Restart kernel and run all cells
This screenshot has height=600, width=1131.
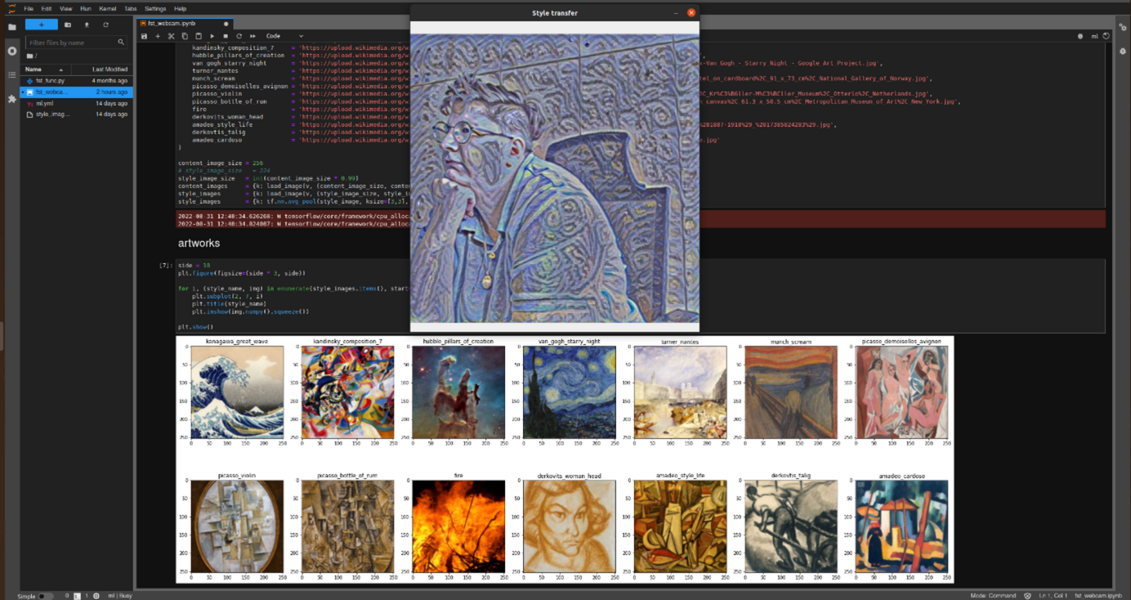(x=252, y=36)
